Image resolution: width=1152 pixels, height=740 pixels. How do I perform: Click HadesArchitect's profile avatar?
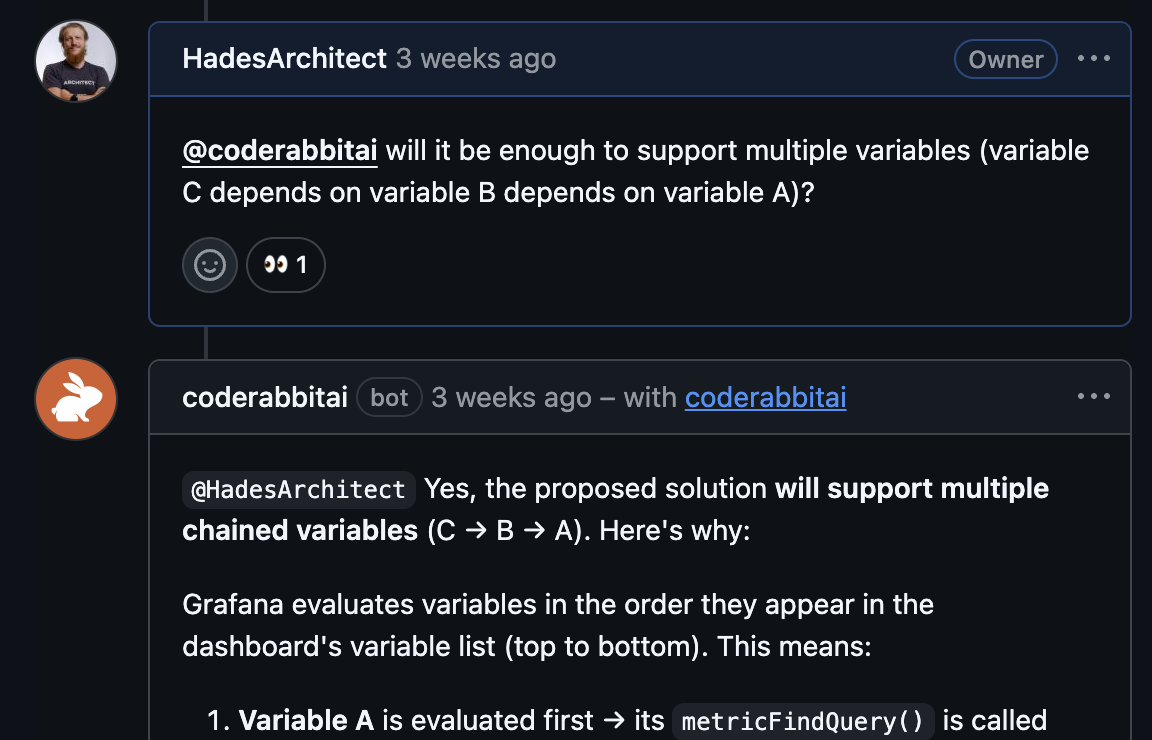tap(75, 61)
